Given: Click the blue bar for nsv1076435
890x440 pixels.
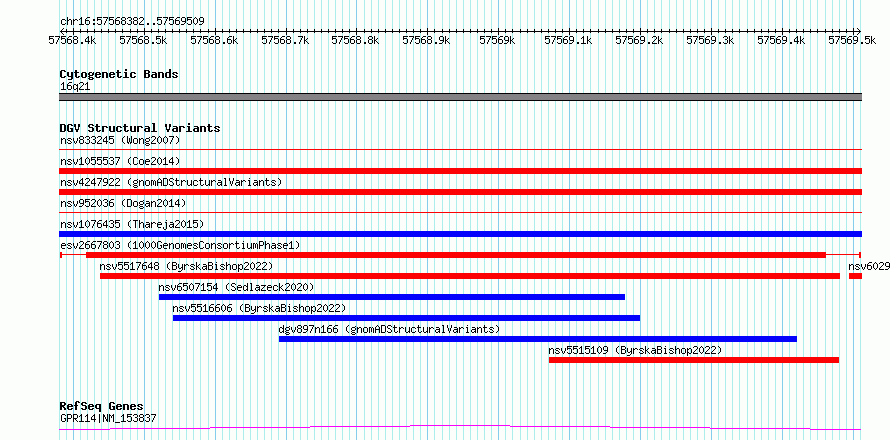Looking at the screenshot, I should [x=460, y=234].
